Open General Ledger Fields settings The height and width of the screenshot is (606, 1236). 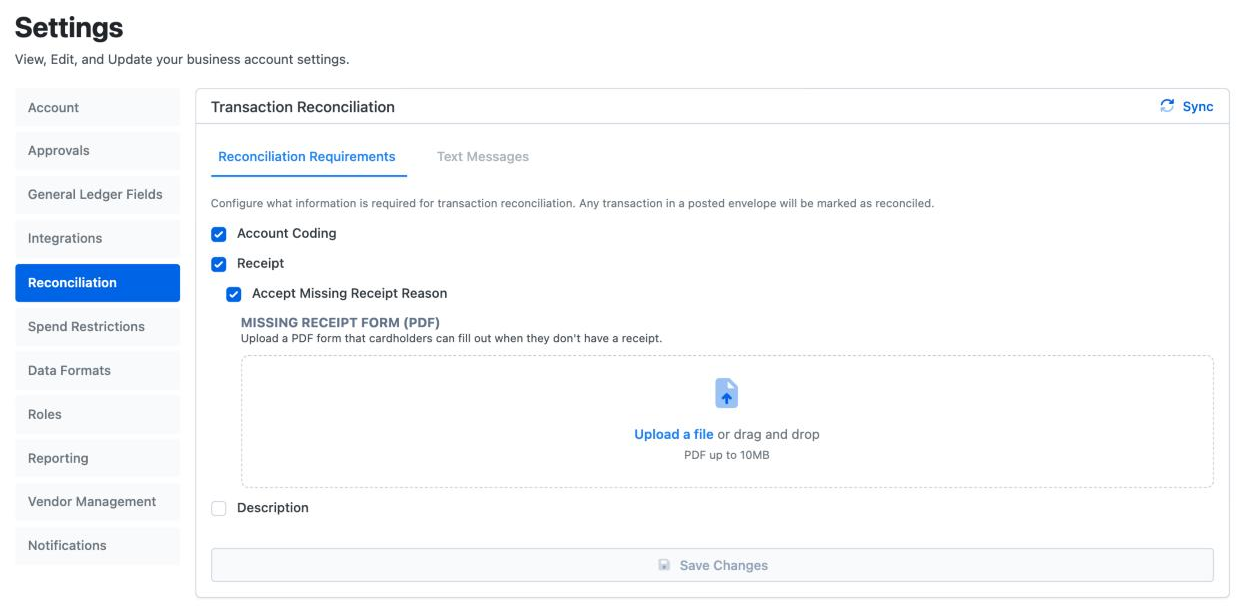pos(97,195)
